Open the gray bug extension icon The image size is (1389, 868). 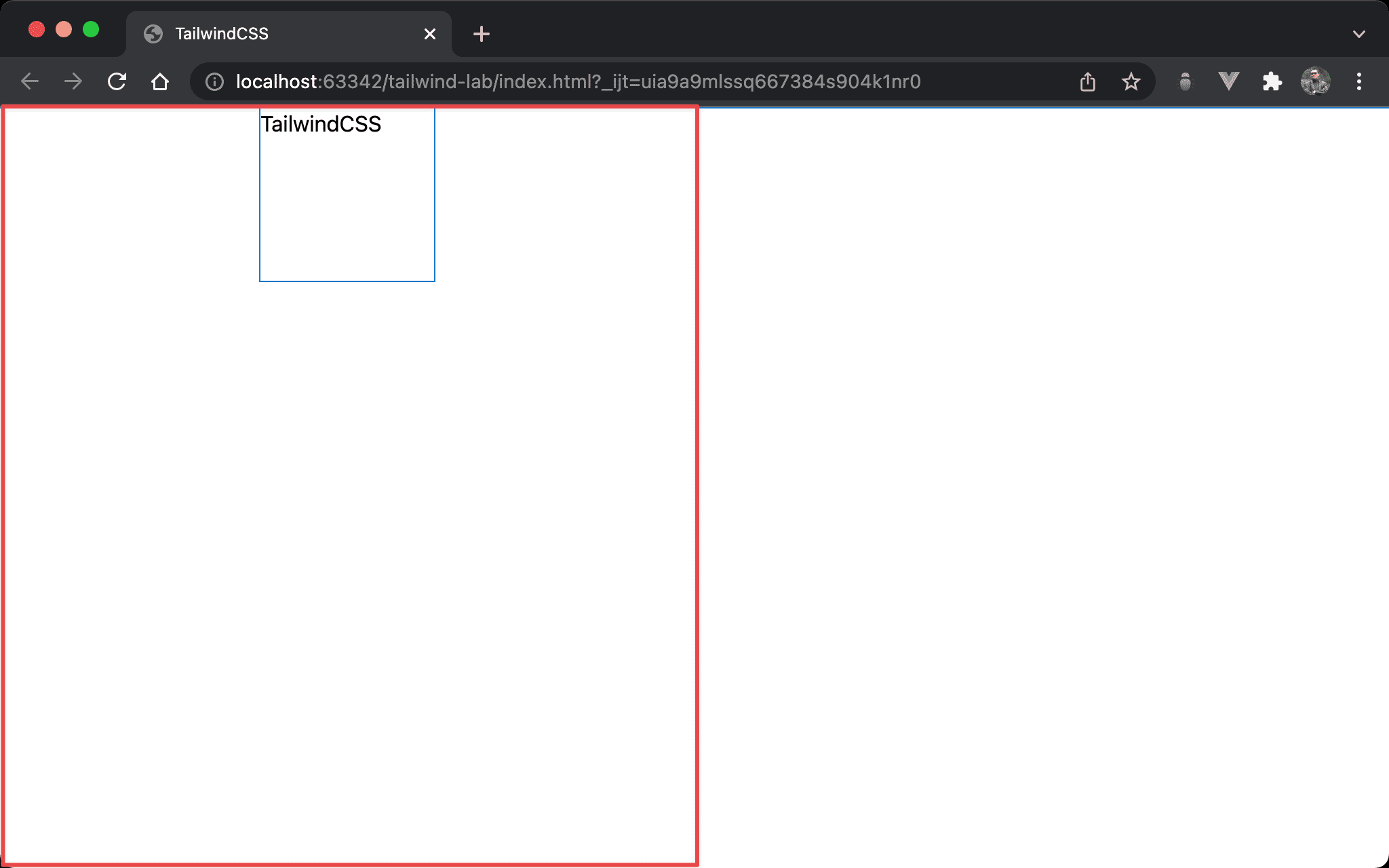coord(1186,82)
